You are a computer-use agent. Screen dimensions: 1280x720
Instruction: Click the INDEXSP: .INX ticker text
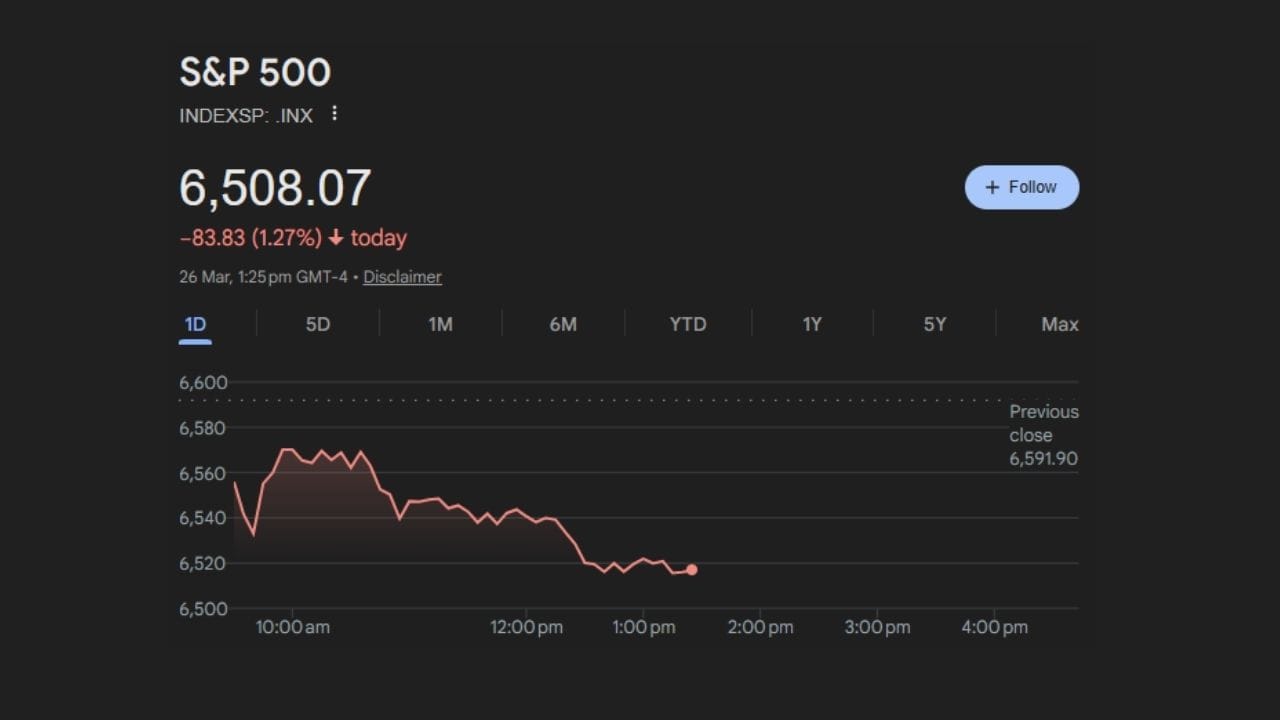pos(246,116)
